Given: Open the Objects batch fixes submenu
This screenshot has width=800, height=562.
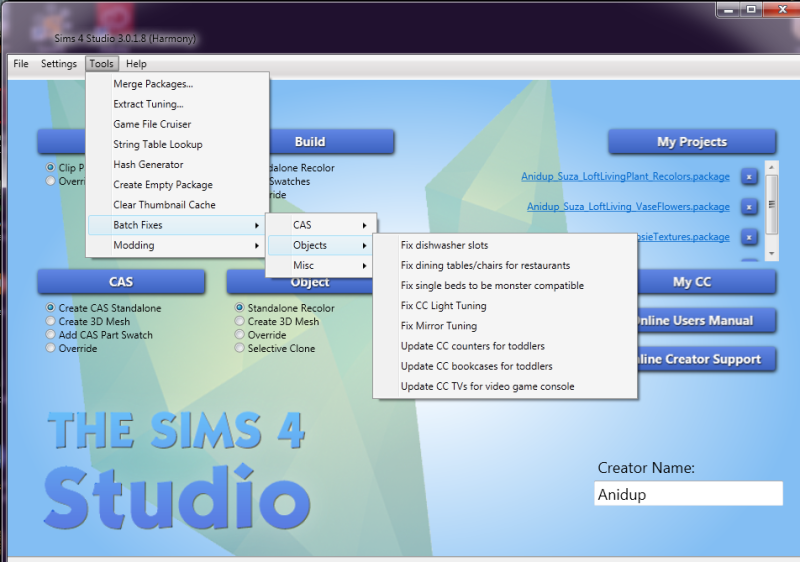Looking at the screenshot, I should (321, 245).
